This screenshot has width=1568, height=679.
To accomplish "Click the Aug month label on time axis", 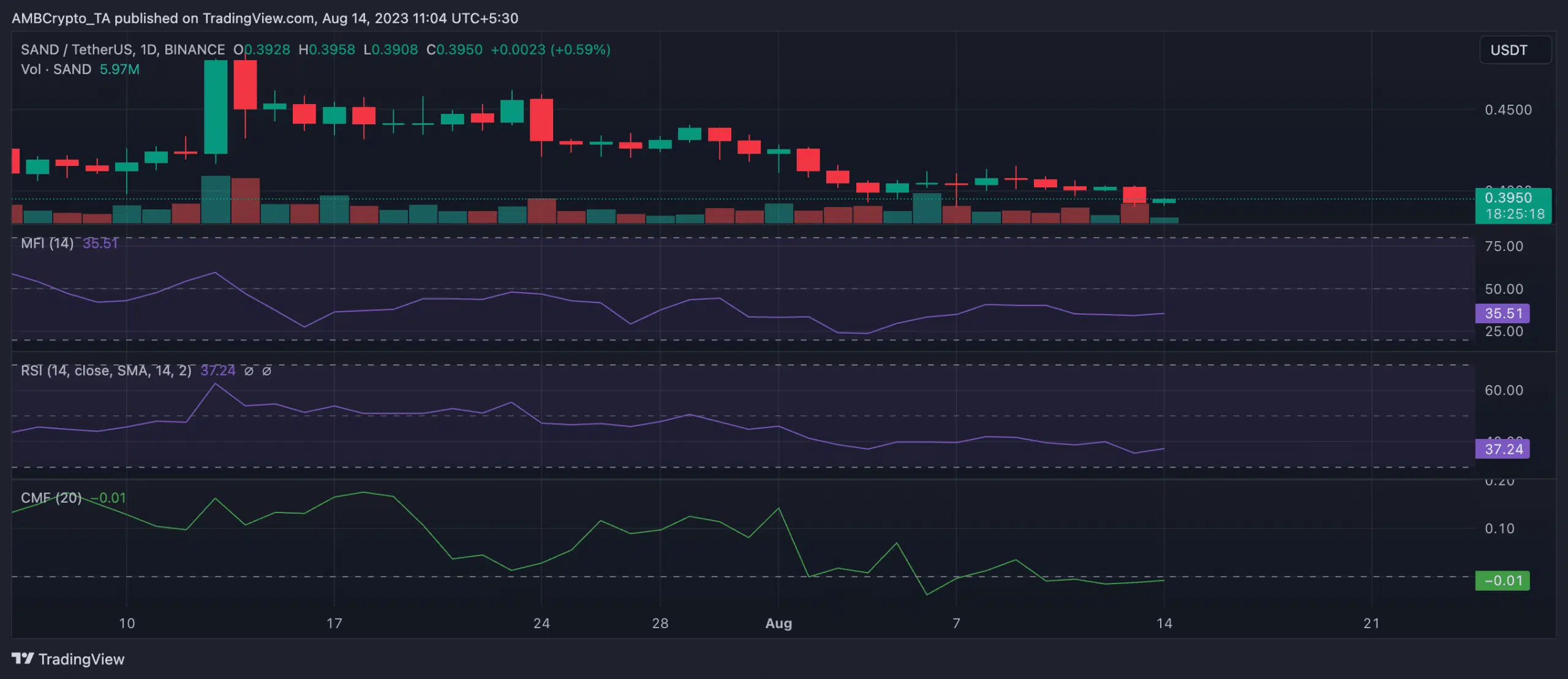I will (778, 623).
